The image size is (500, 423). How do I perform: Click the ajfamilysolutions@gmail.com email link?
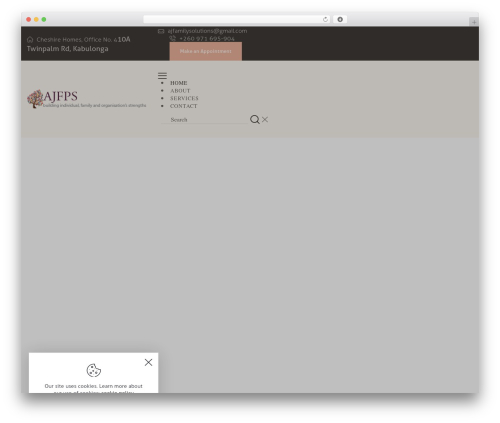207,31
